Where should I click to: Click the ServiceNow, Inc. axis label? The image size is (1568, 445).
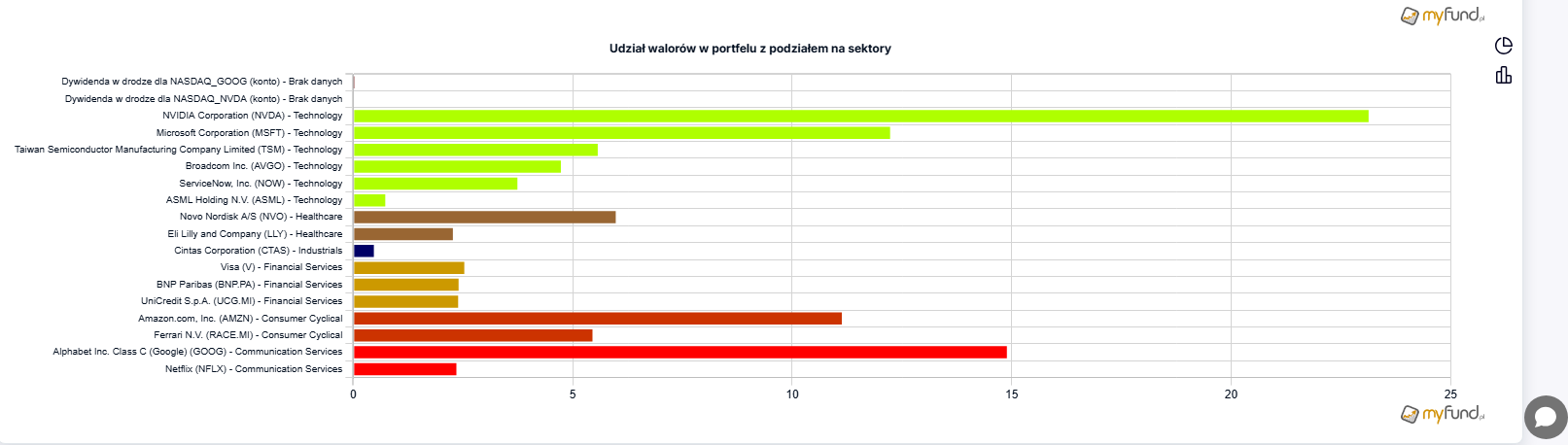coord(261,184)
